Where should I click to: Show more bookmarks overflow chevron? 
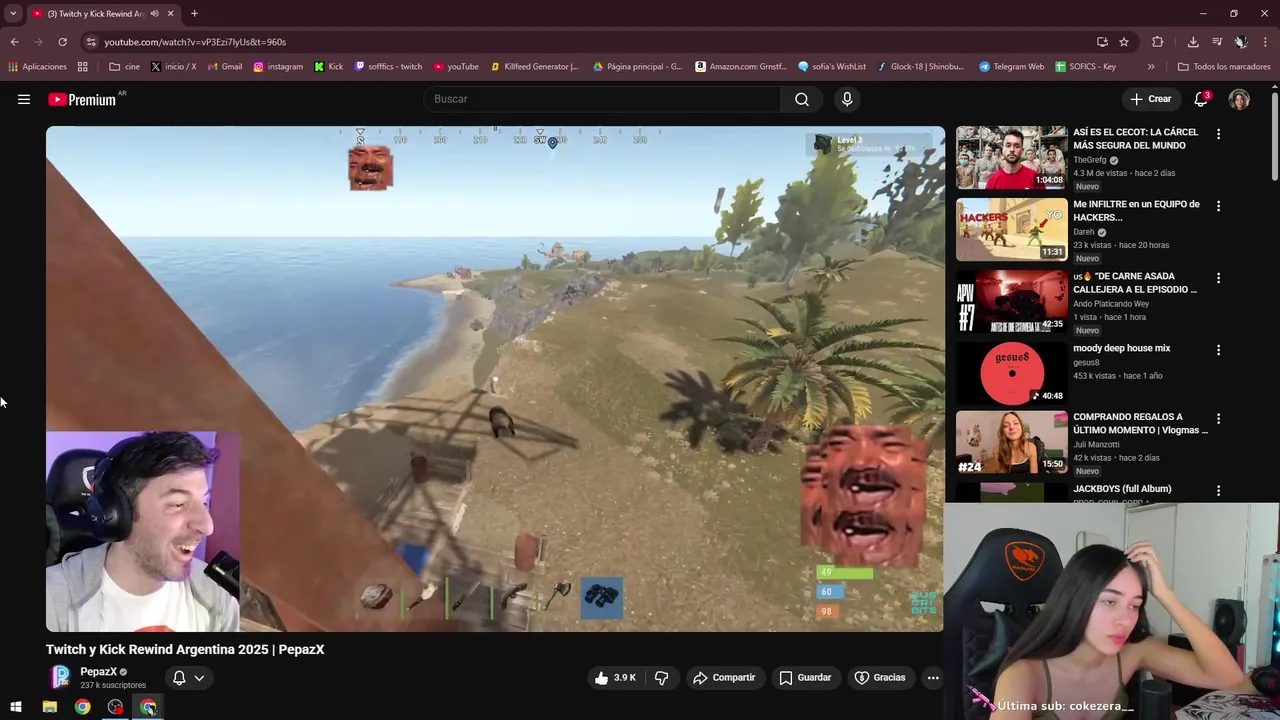pyautogui.click(x=1151, y=67)
